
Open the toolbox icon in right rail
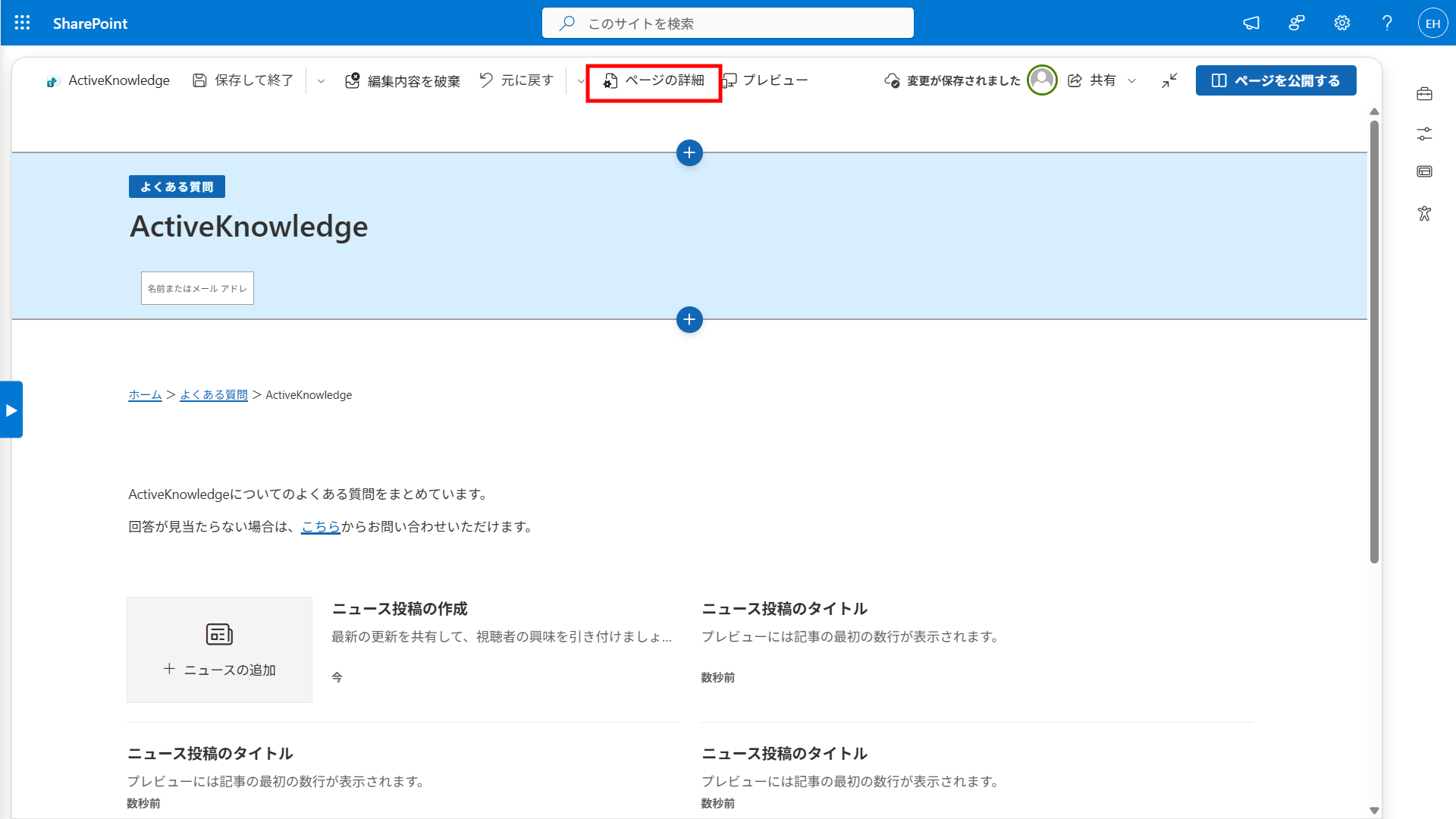tap(1424, 94)
